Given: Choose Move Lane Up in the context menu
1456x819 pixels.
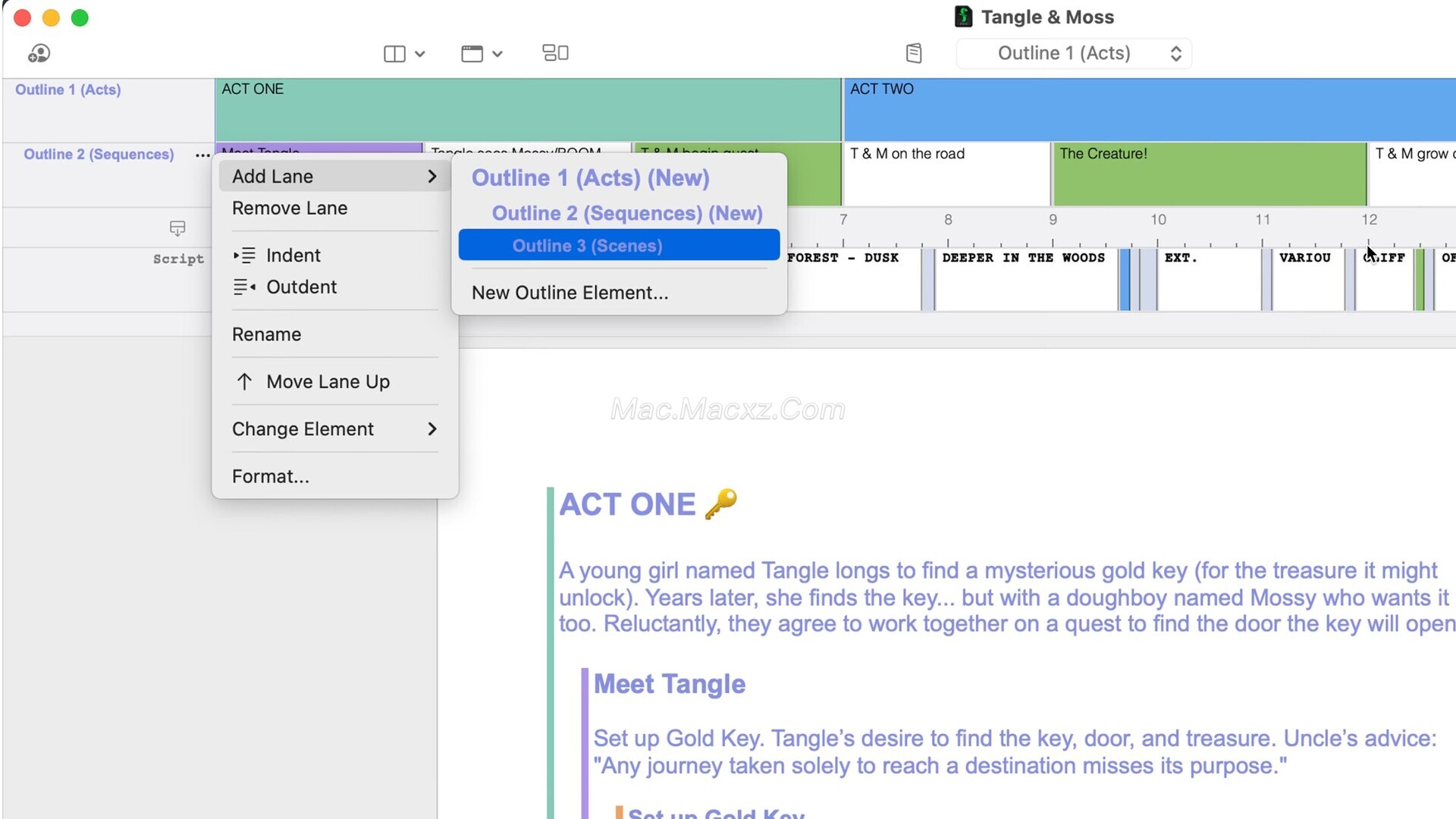Looking at the screenshot, I should [x=328, y=382].
